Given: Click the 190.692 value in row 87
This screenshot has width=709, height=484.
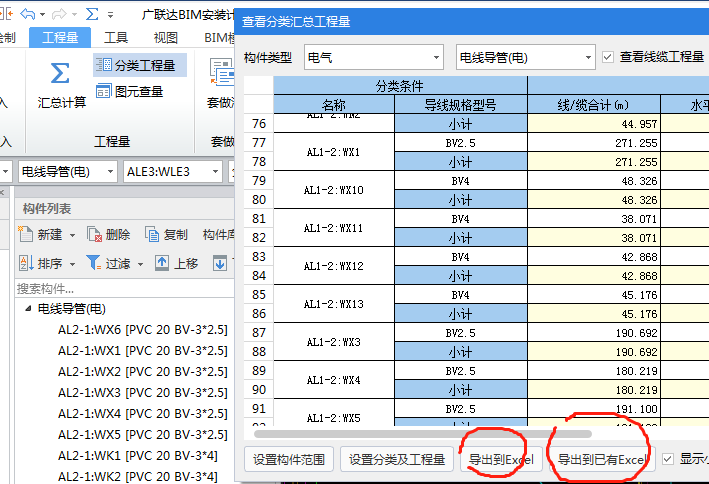Looking at the screenshot, I should click(636, 333).
